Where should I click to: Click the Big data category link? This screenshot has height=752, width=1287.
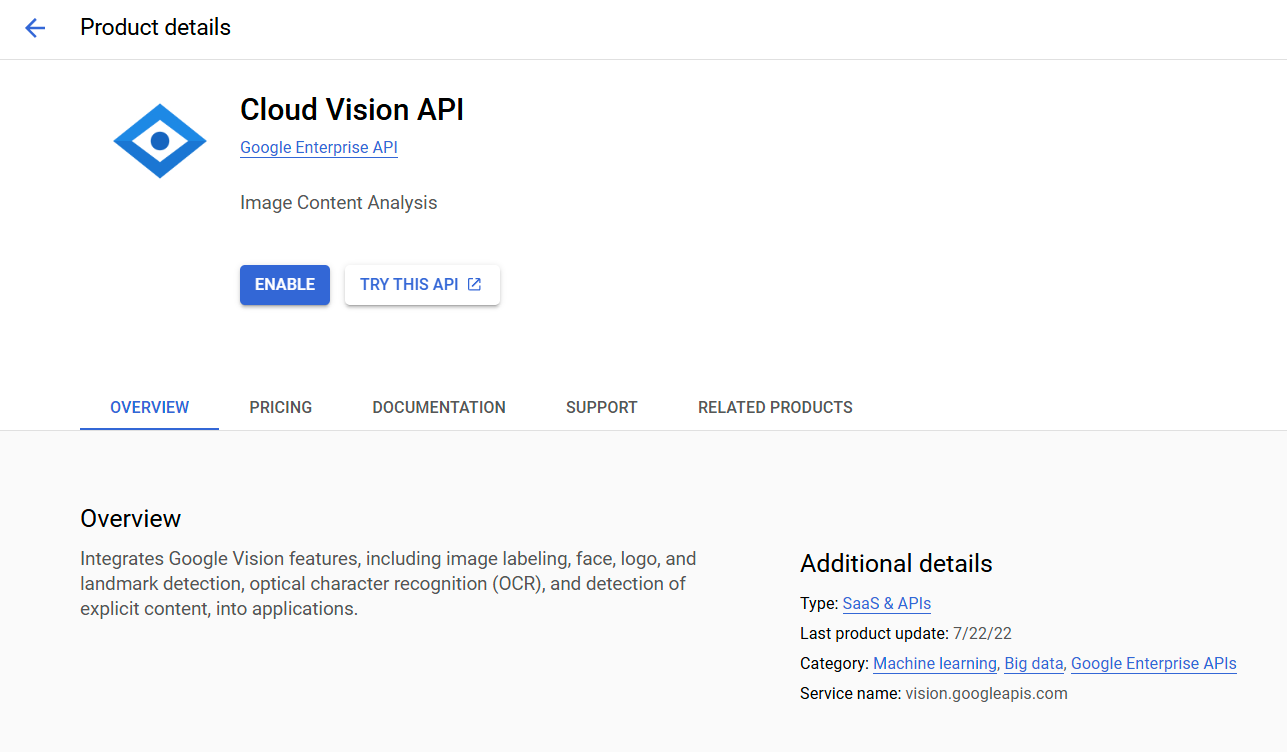click(1033, 663)
